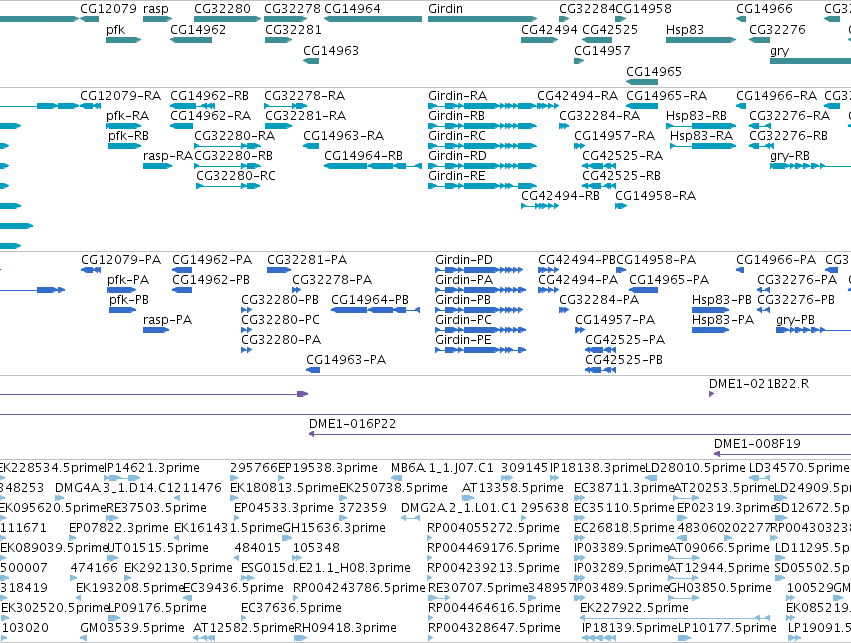Select protein CG14963-PA
Screen dimensions: 851x643
pos(313,370)
